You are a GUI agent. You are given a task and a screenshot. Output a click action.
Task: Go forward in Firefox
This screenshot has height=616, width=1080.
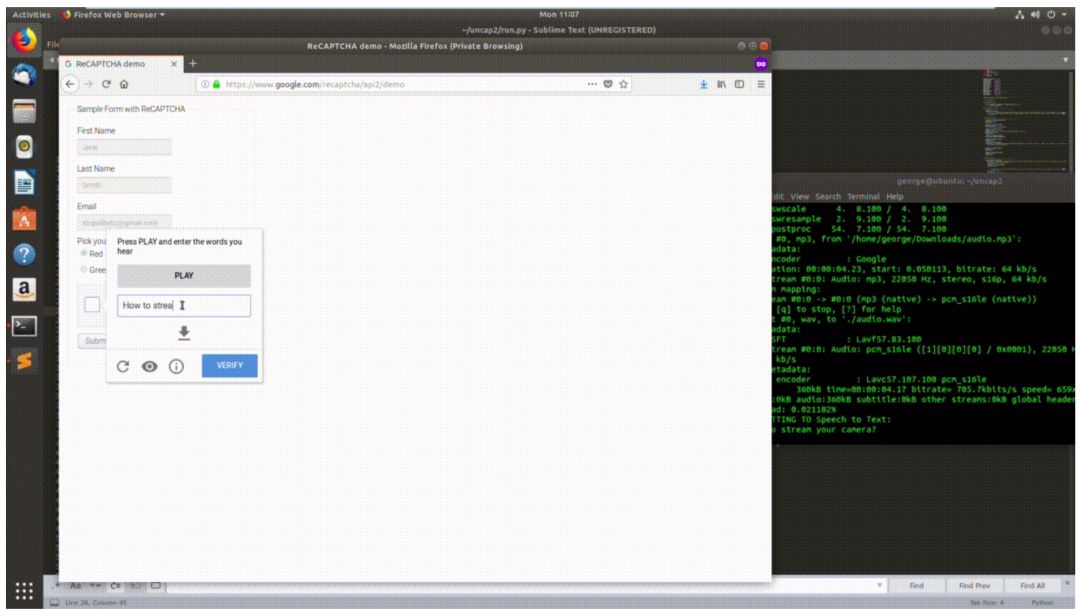click(88, 84)
